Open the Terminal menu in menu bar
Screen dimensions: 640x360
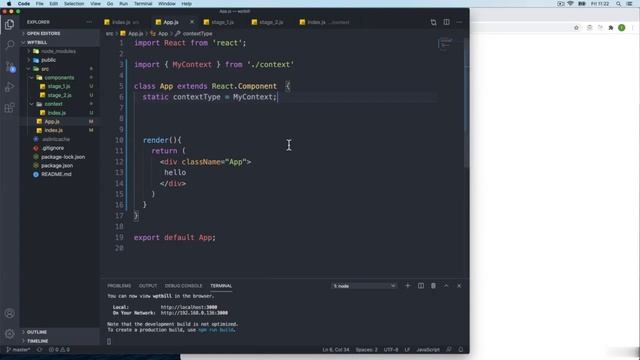click(x=143, y=4)
